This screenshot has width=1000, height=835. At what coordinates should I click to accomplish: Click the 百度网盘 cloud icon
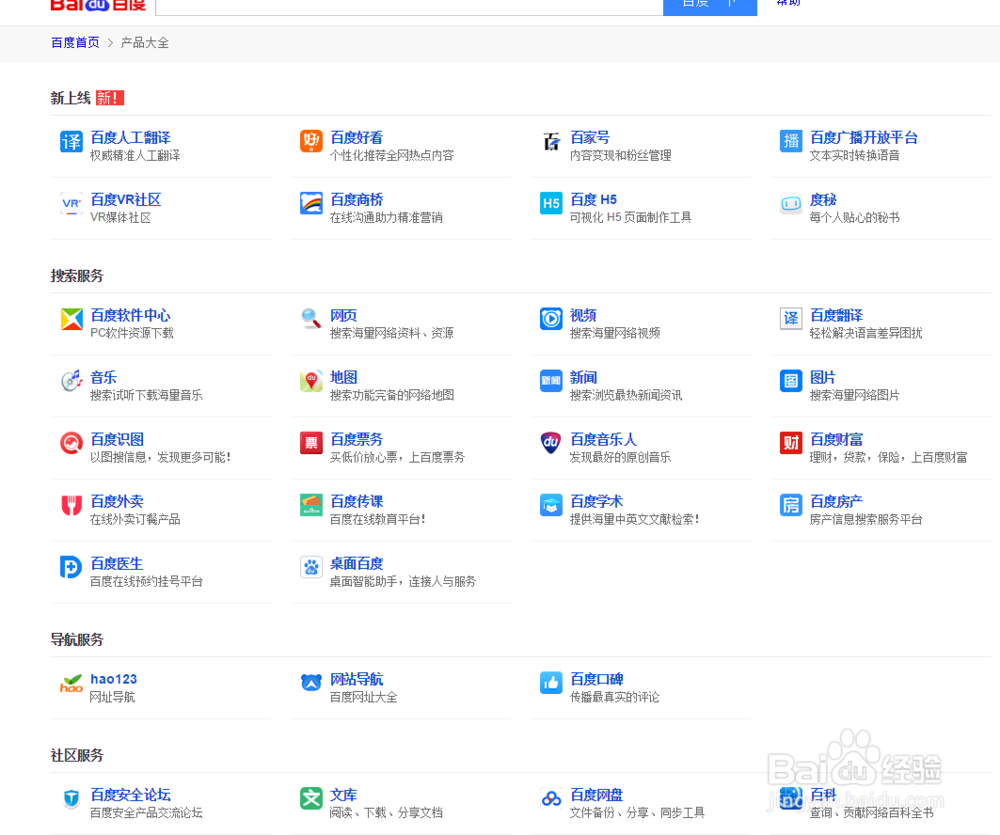pos(551,799)
